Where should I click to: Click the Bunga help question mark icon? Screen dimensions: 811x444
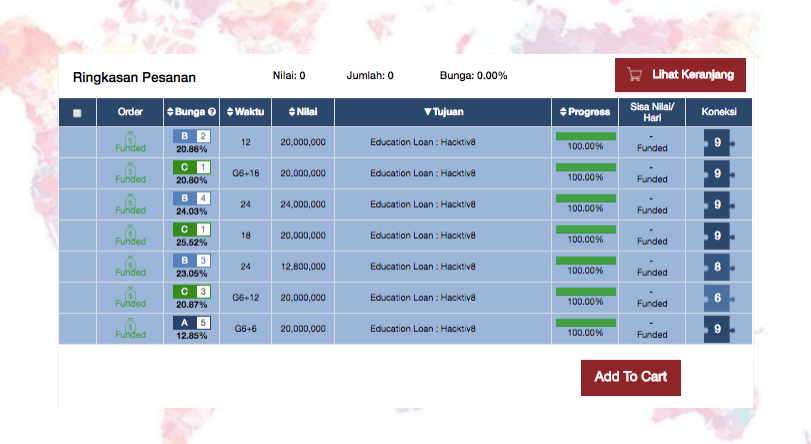[211, 112]
